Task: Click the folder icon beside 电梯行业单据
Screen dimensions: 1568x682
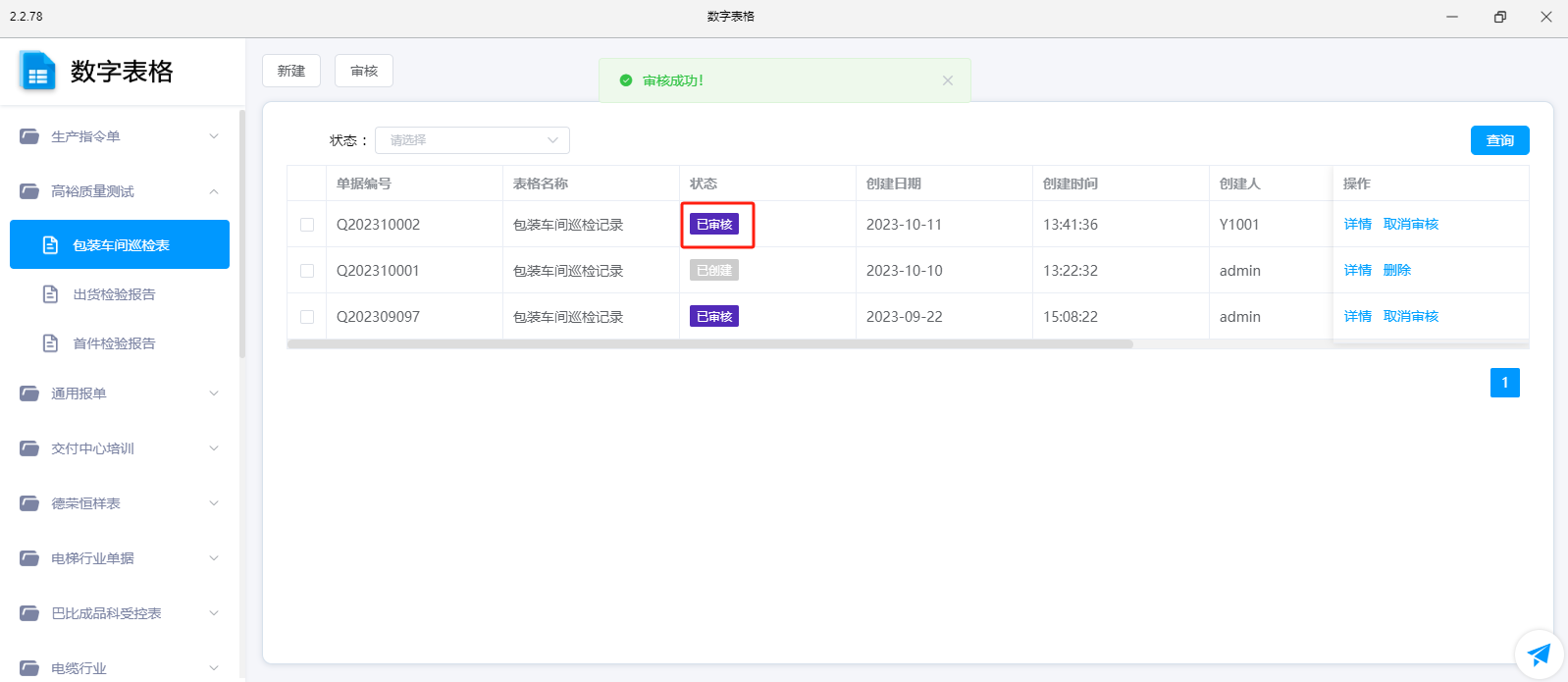Action: (29, 558)
